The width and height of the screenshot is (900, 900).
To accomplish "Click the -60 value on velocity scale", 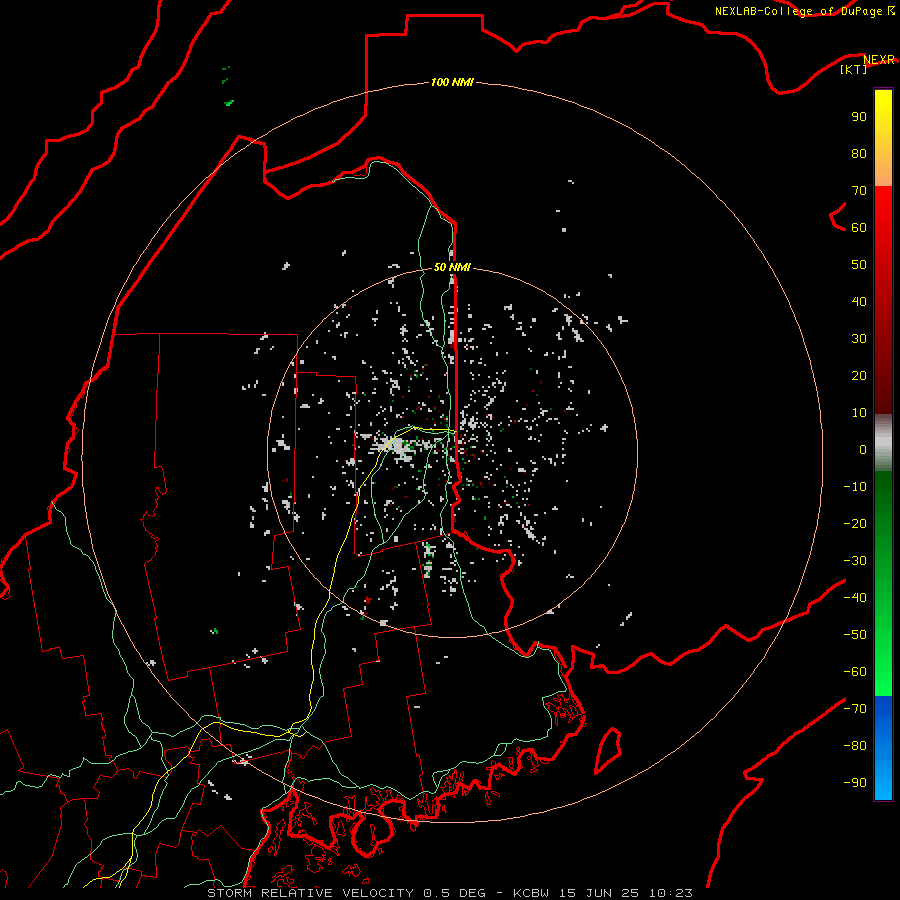I will (855, 672).
